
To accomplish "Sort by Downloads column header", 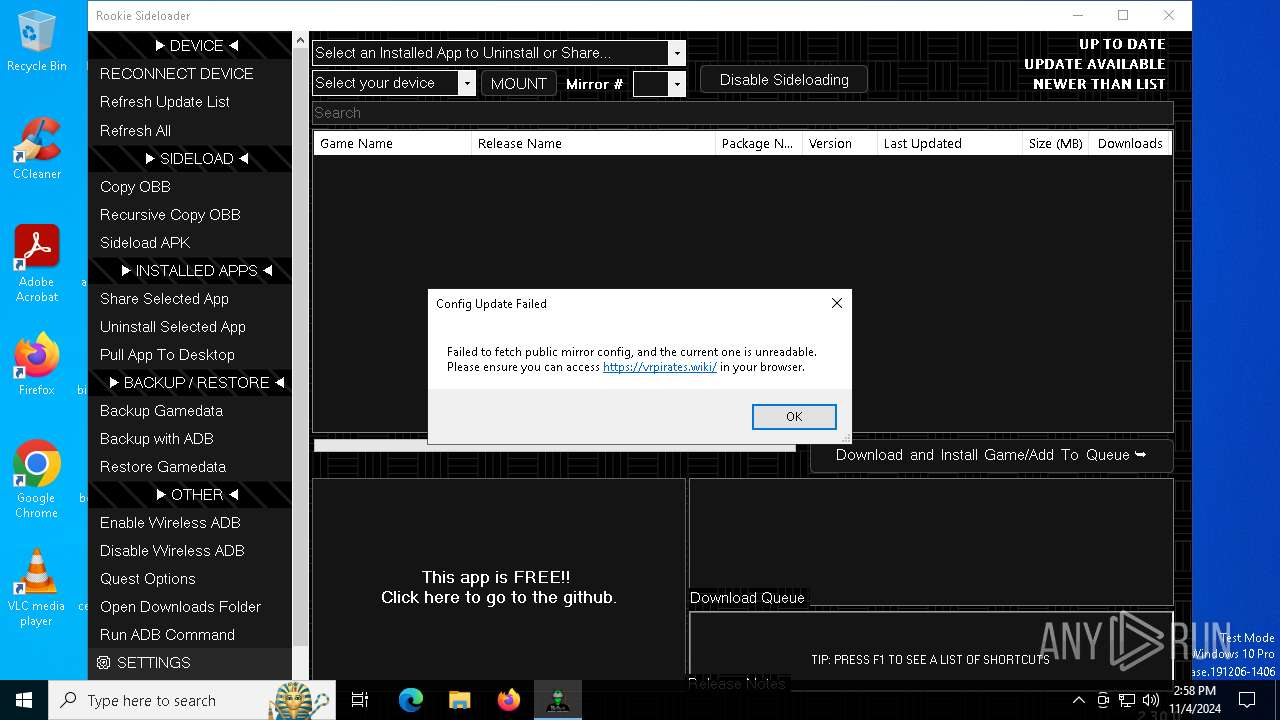I will tap(1130, 143).
